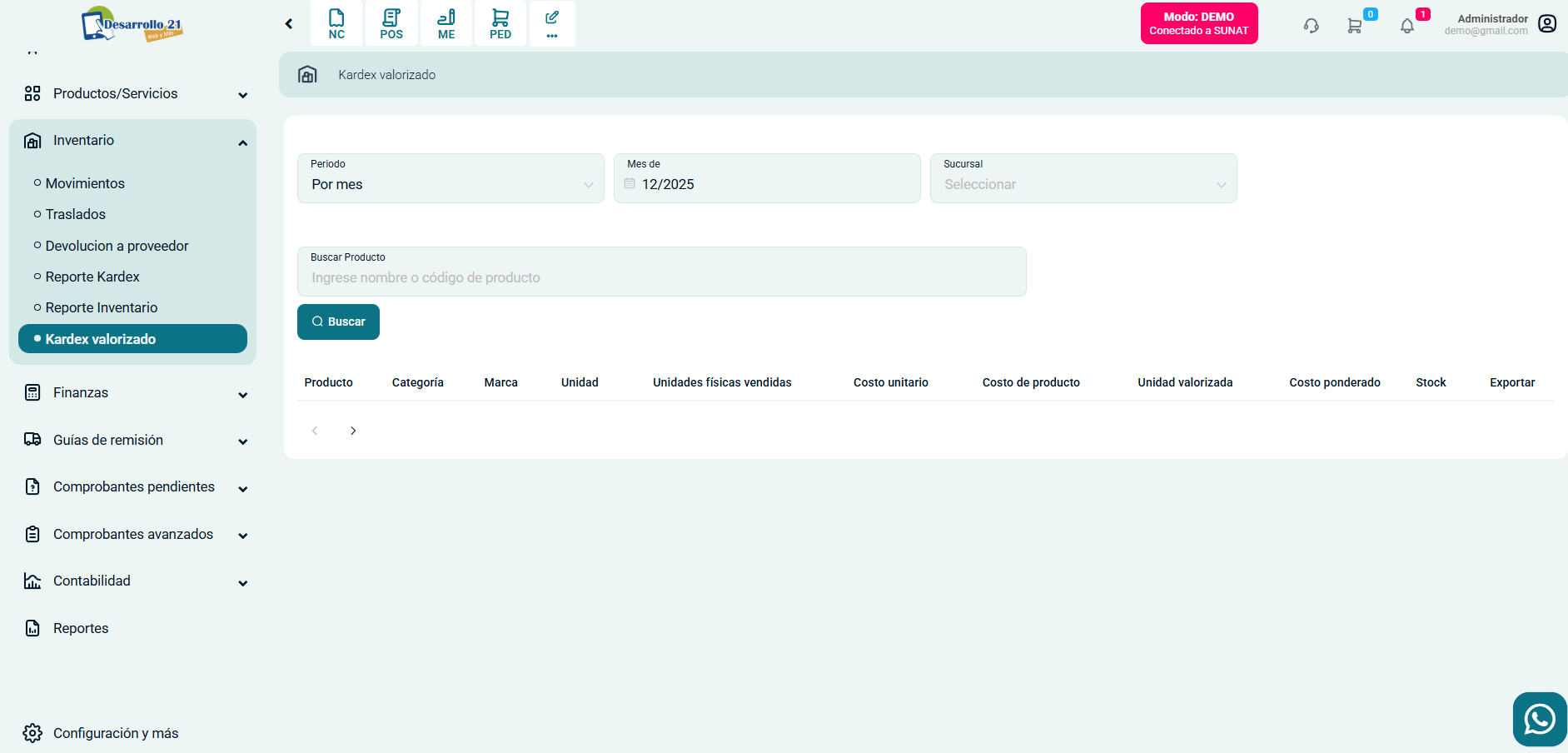Go to Reporte Kardex submenu item
The height and width of the screenshot is (753, 1568).
pyautogui.click(x=92, y=277)
